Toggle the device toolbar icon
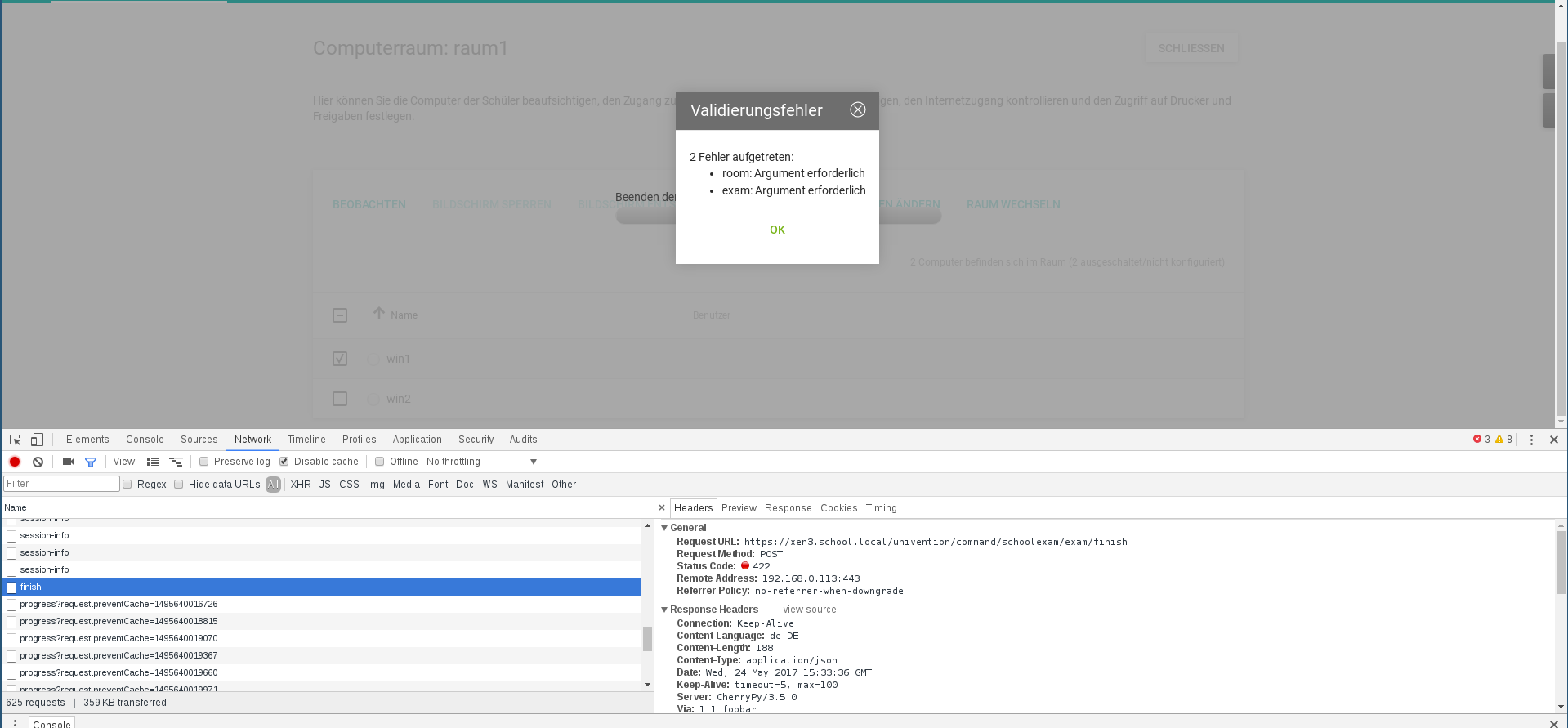This screenshot has width=1568, height=728. click(37, 440)
